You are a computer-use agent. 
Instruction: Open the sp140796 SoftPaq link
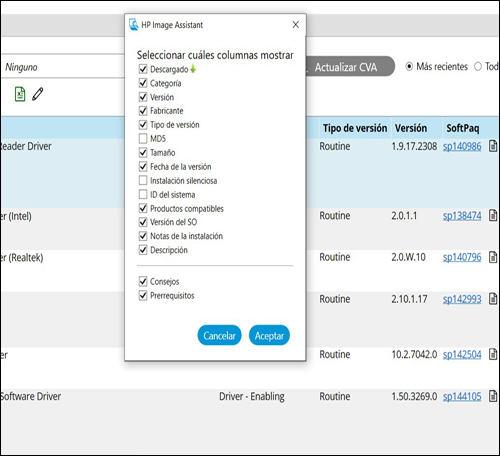(x=462, y=257)
